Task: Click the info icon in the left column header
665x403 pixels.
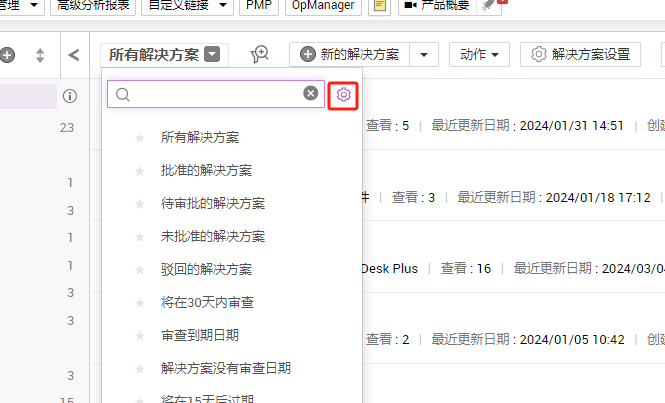Action: point(69,97)
